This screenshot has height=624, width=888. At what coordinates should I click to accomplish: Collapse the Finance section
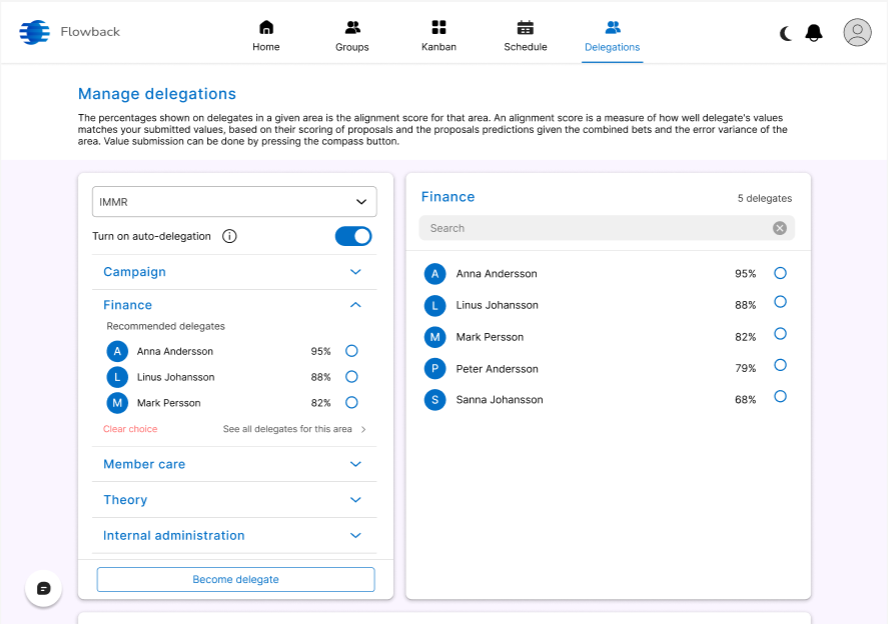[x=355, y=305]
